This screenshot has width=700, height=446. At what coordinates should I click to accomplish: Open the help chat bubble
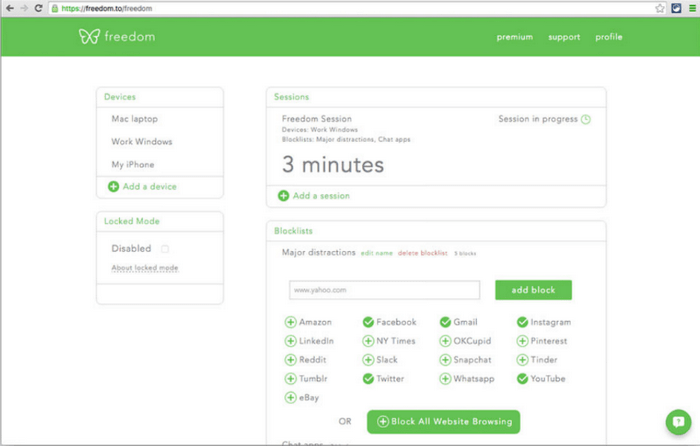(x=678, y=422)
